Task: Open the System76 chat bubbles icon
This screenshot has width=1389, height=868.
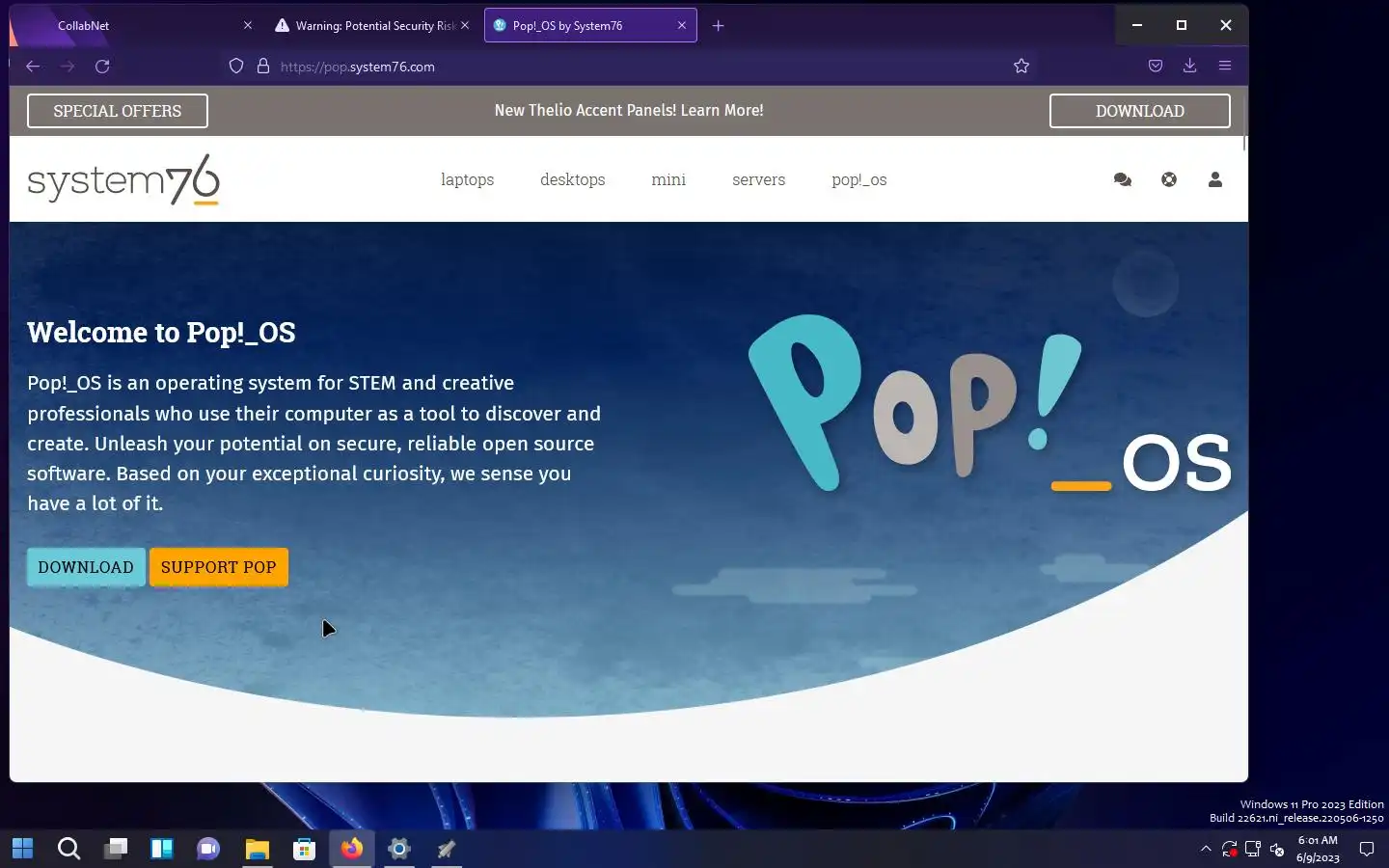Action: pyautogui.click(x=1122, y=179)
